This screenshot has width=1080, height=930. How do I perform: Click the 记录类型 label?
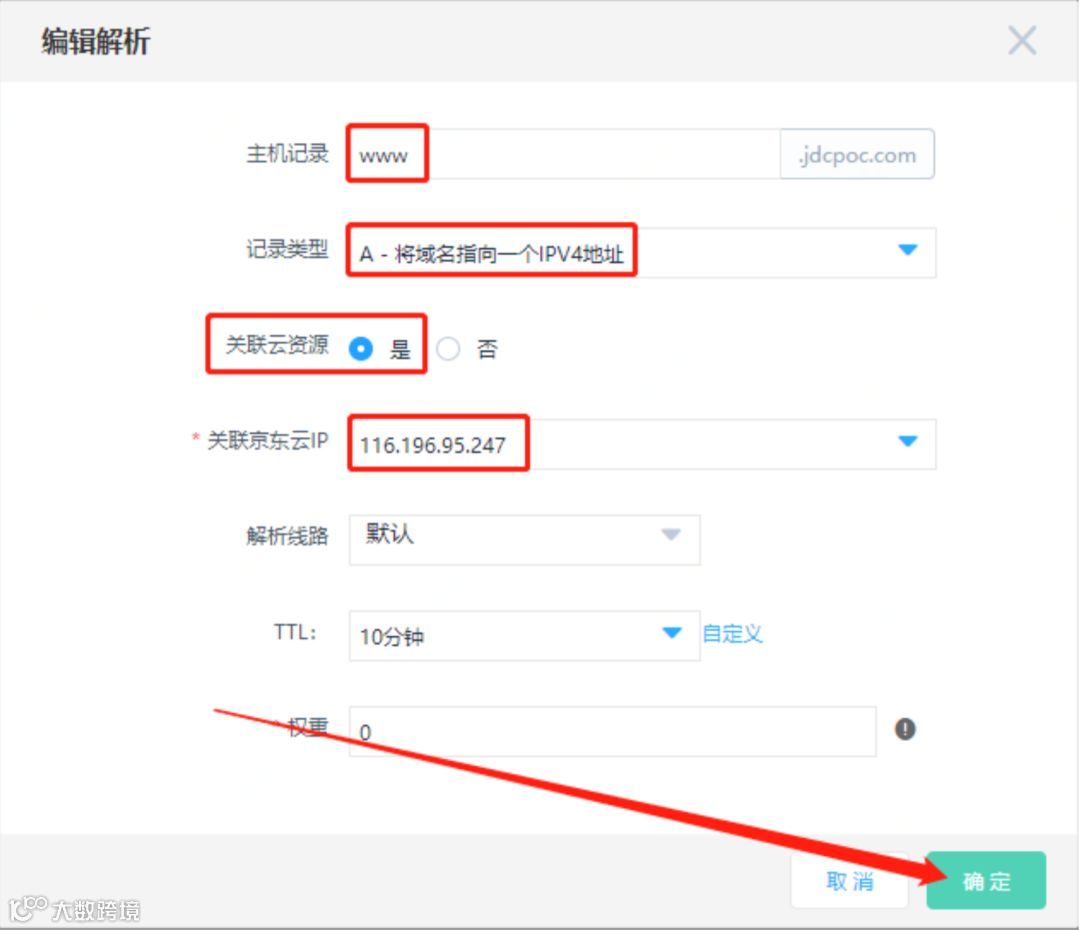point(287,249)
